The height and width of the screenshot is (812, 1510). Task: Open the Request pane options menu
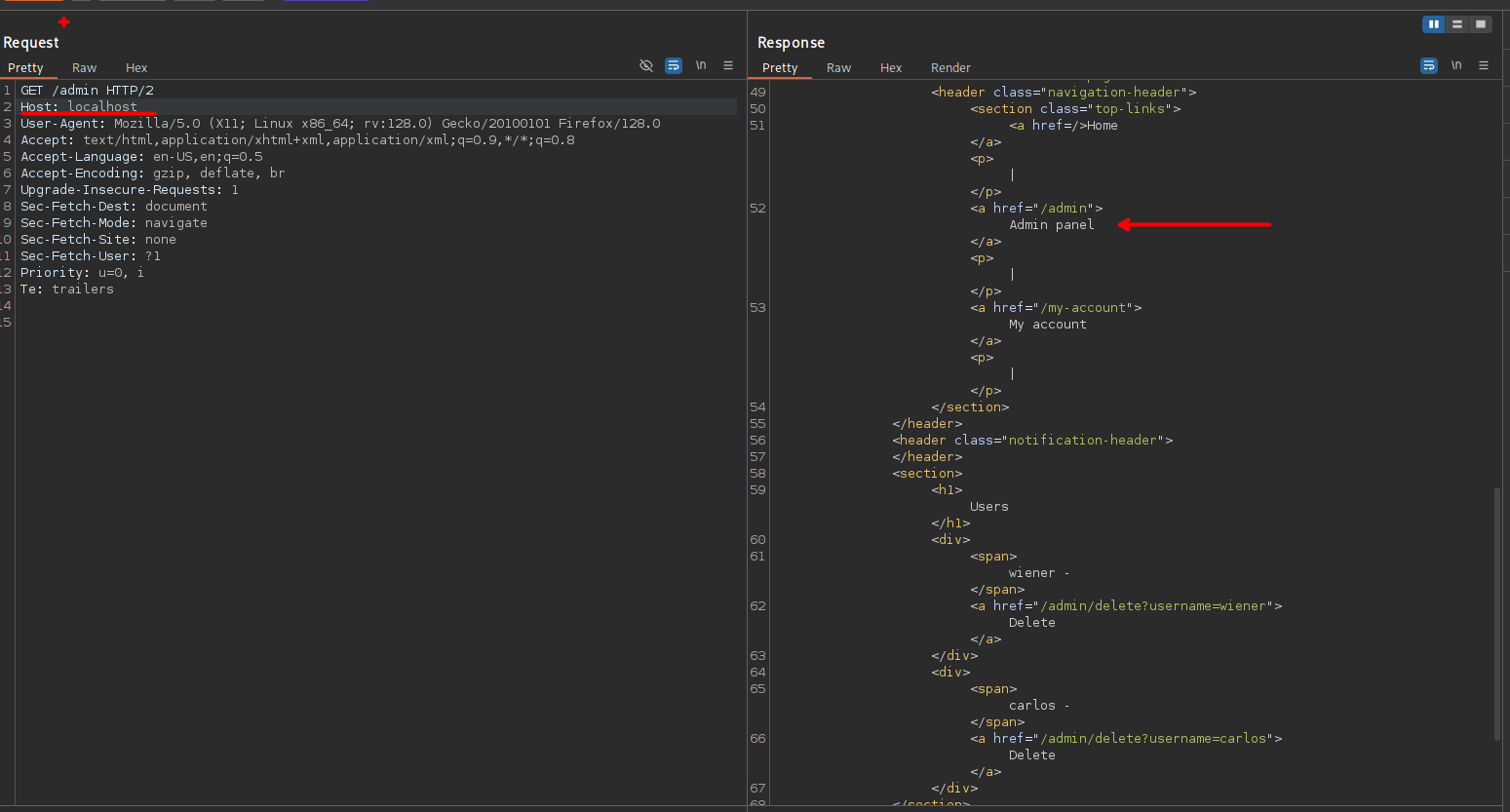click(728, 65)
